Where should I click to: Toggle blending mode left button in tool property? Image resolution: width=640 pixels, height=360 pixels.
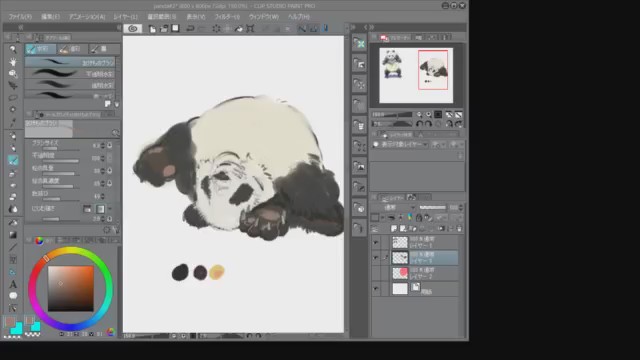point(87,209)
